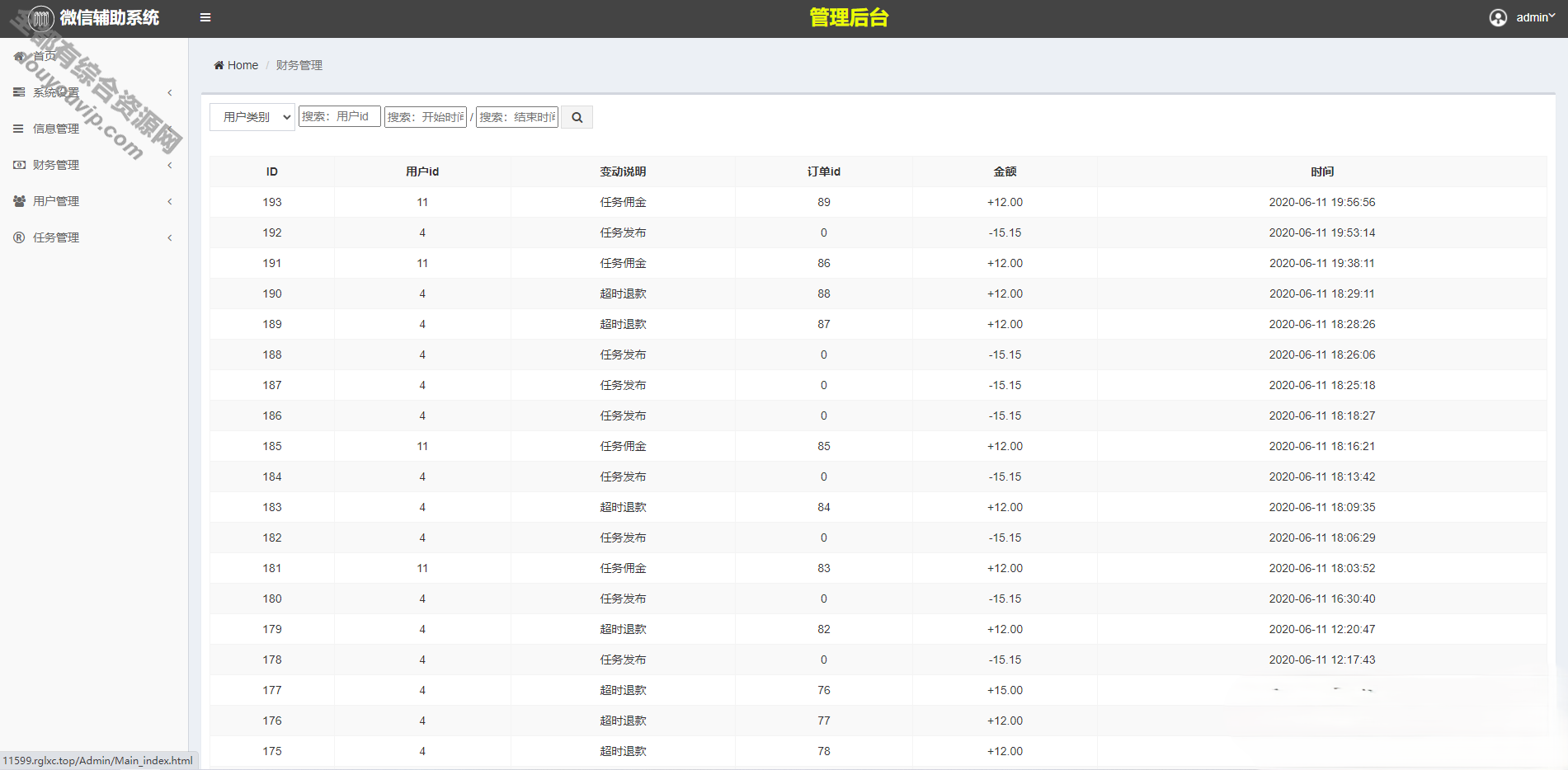Toggle the hamburger sidebar menu icon
The width and height of the screenshot is (1568, 770).
[205, 17]
